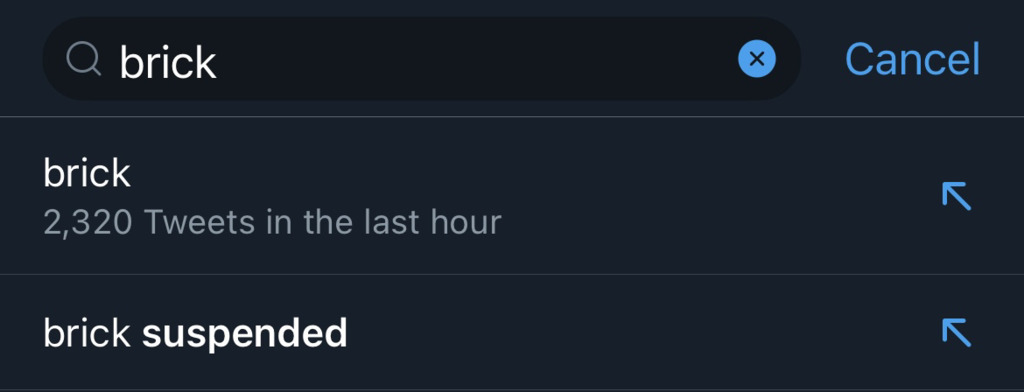Click the tweet count subtitle under brick
Image resolution: width=1024 pixels, height=392 pixels.
(x=272, y=223)
